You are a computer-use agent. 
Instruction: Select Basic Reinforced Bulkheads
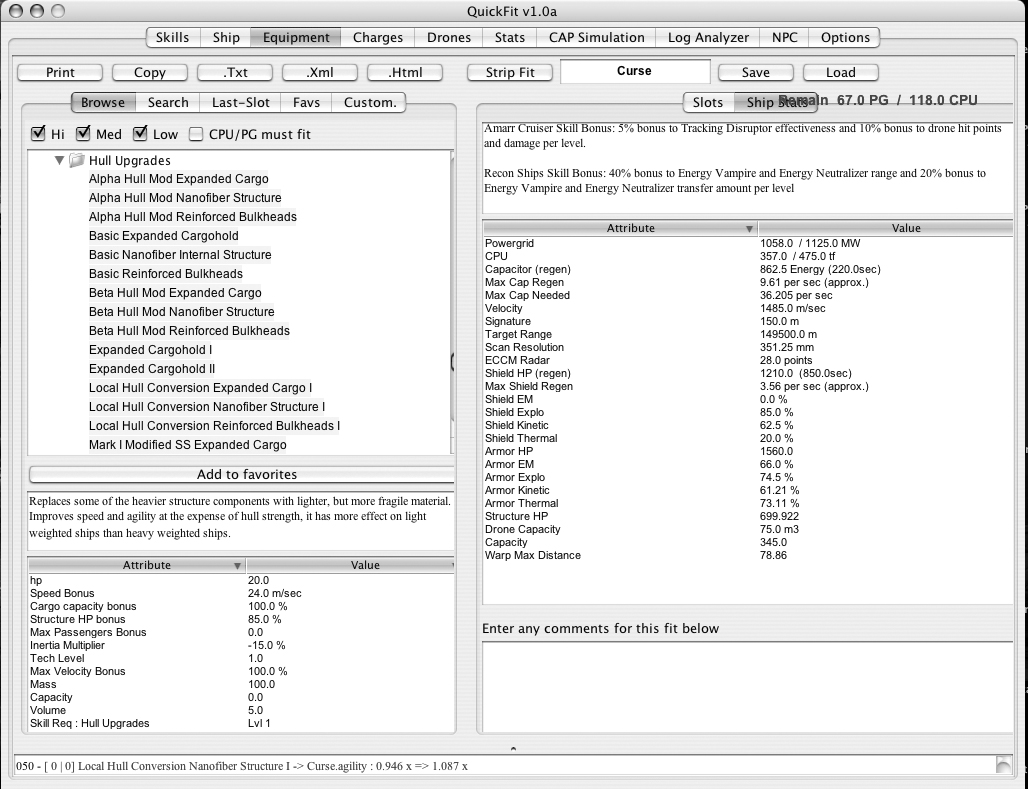point(165,274)
